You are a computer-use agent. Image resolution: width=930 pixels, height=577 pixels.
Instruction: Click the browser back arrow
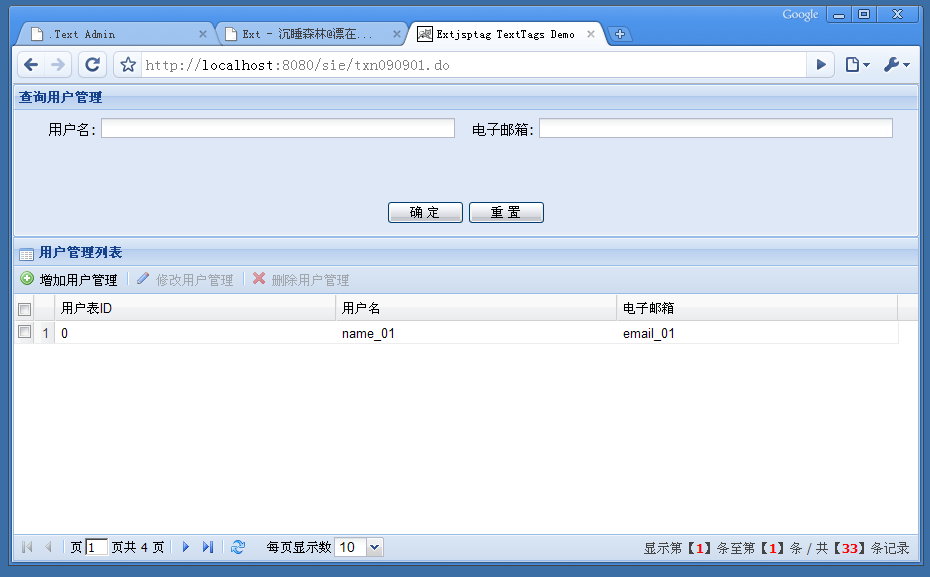(31, 65)
